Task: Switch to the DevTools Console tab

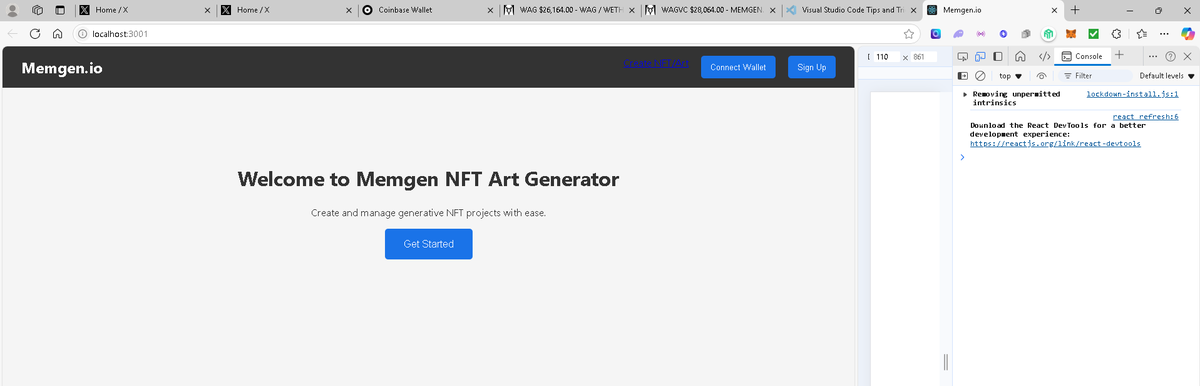Action: [x=1082, y=56]
